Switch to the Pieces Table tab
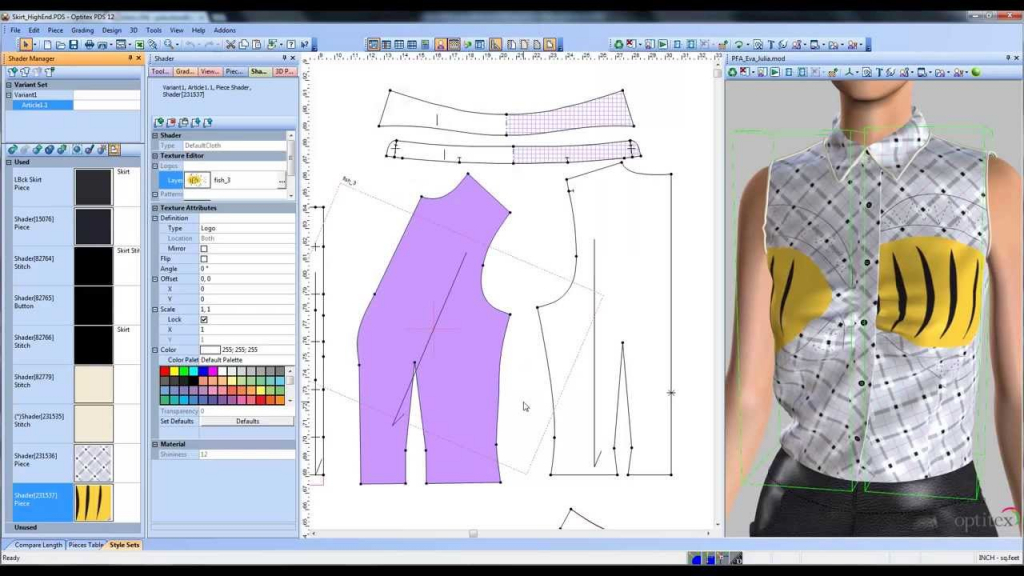This screenshot has width=1024, height=576. (x=86, y=545)
